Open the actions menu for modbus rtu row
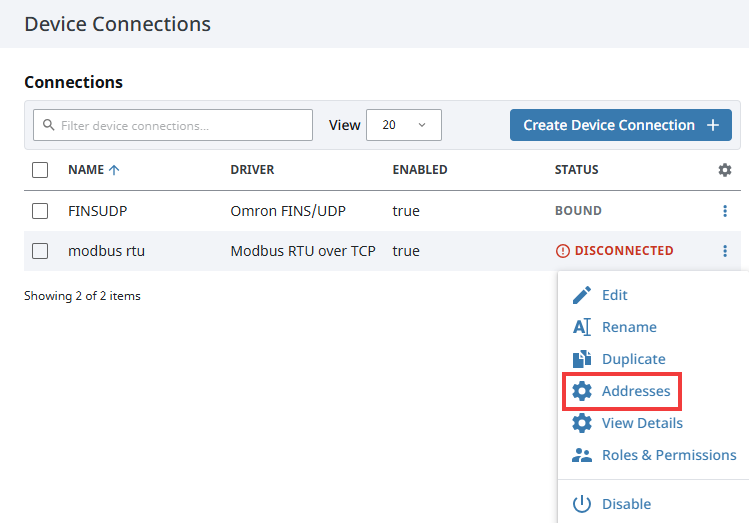This screenshot has width=749, height=523. point(725,251)
